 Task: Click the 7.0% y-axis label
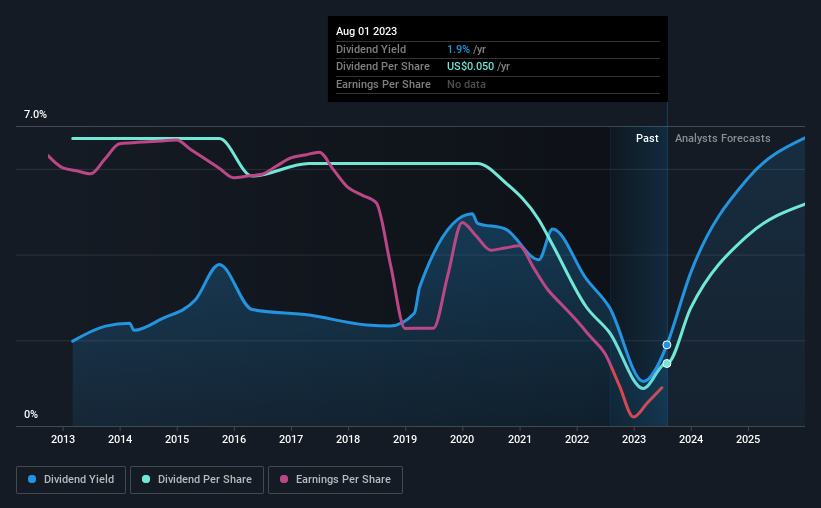coord(35,115)
